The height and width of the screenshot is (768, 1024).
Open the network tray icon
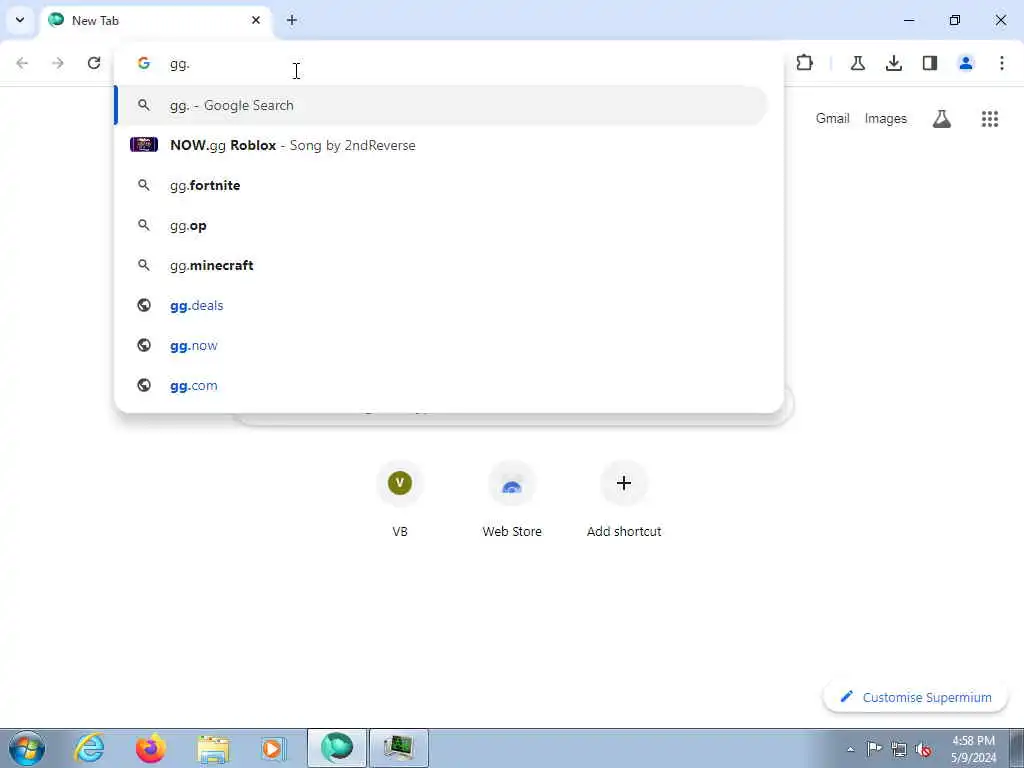click(x=899, y=749)
